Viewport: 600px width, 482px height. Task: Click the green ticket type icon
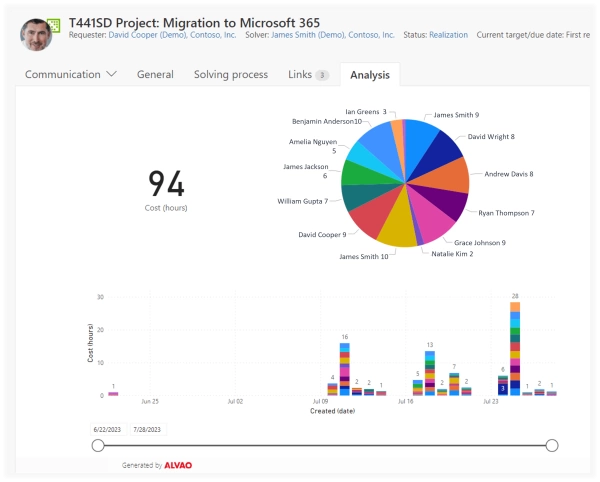click(54, 25)
